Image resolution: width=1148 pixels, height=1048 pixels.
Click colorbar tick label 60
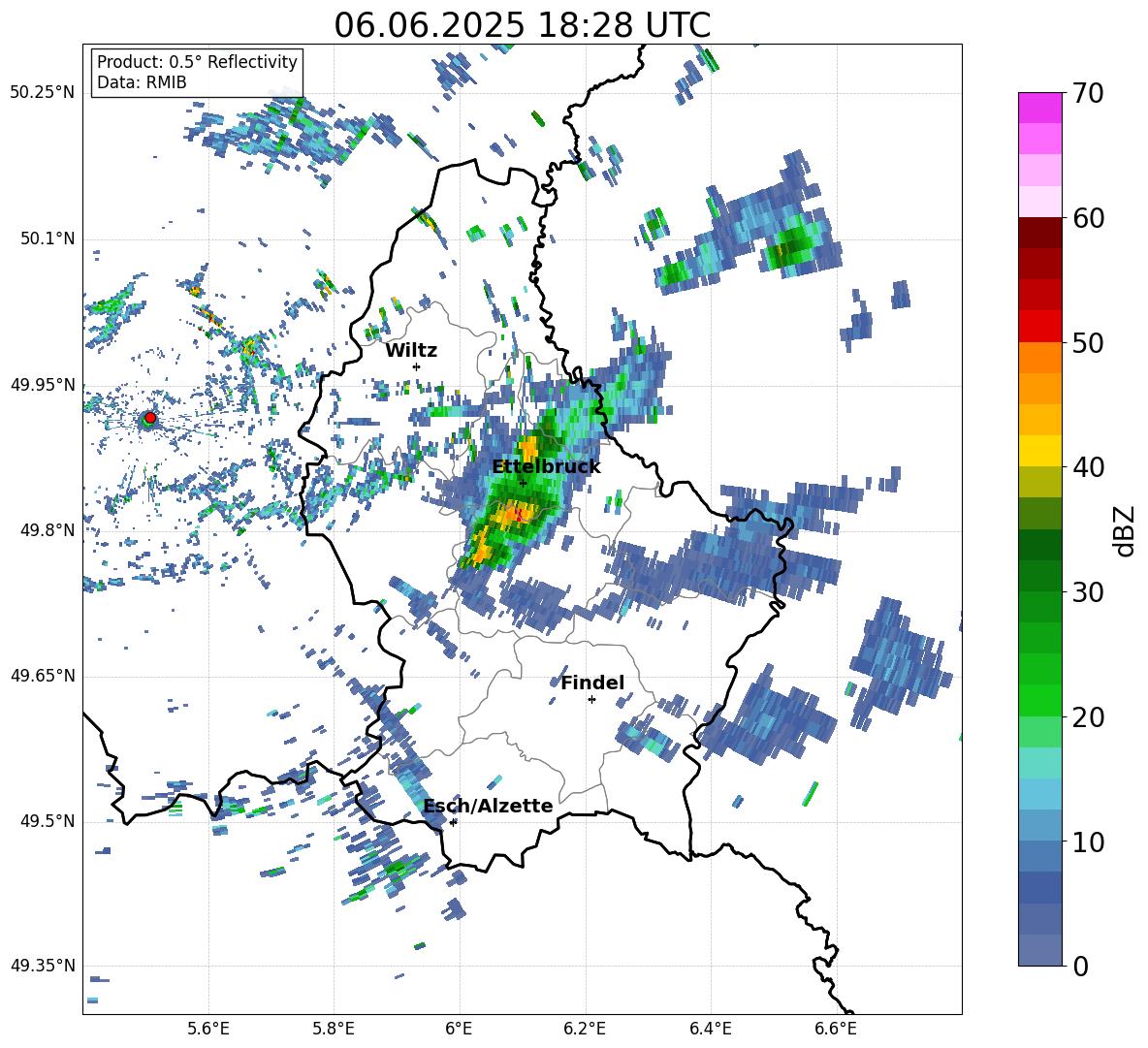[1088, 218]
